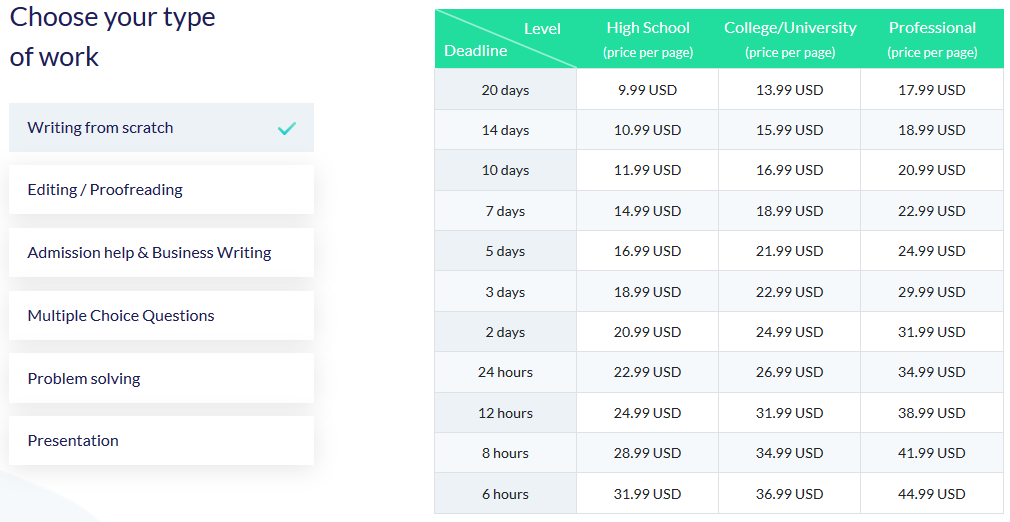1010x522 pixels.
Task: Click the 16.99 USD High School price for 5 days
Action: 648,251
